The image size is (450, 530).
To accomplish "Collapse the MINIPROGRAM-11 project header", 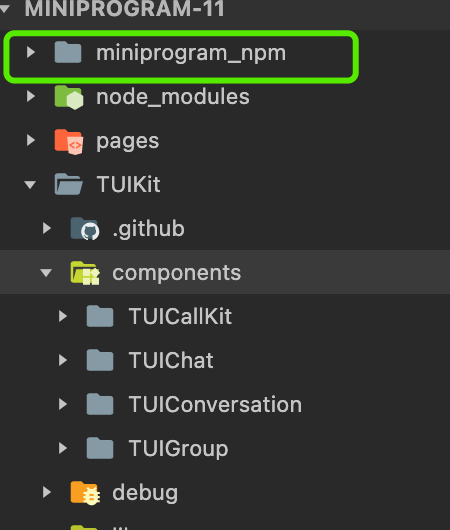I will (x=5, y=8).
